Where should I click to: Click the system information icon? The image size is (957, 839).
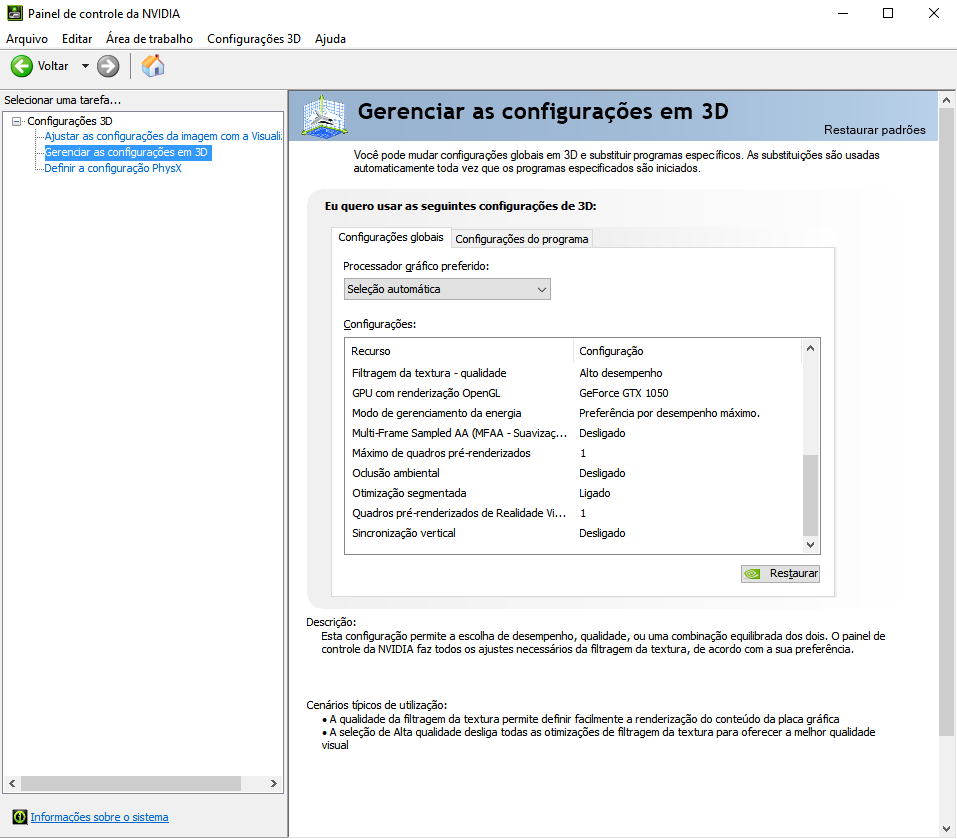pyautogui.click(x=20, y=816)
